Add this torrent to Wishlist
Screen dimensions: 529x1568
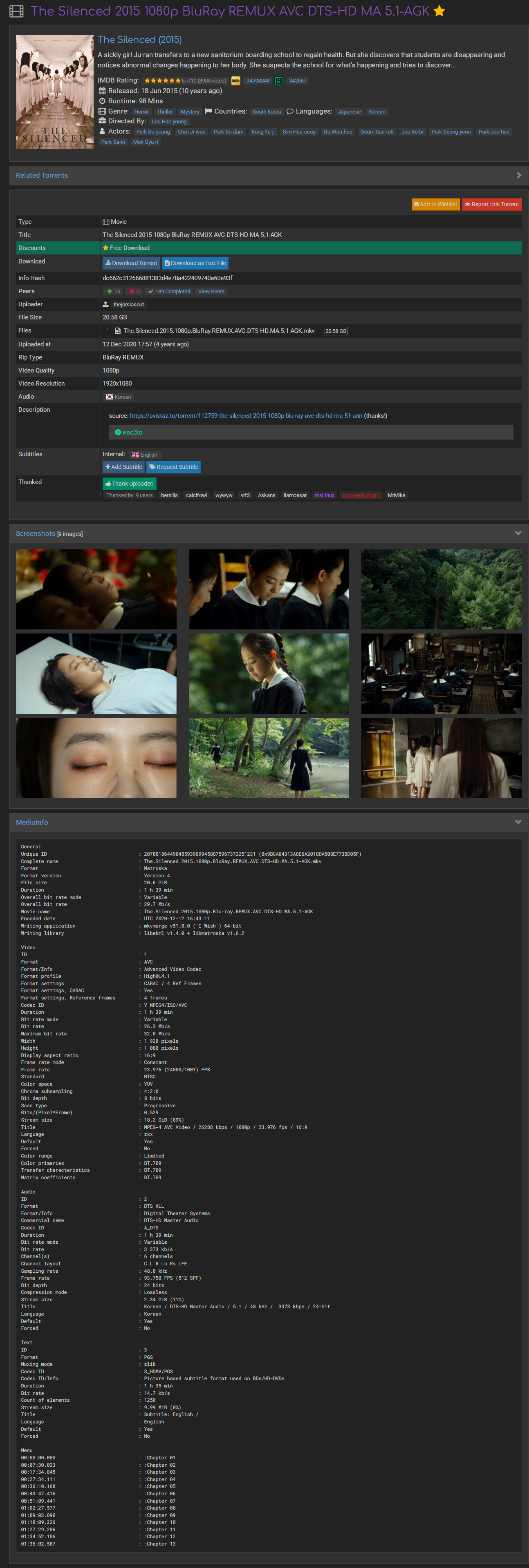(436, 205)
